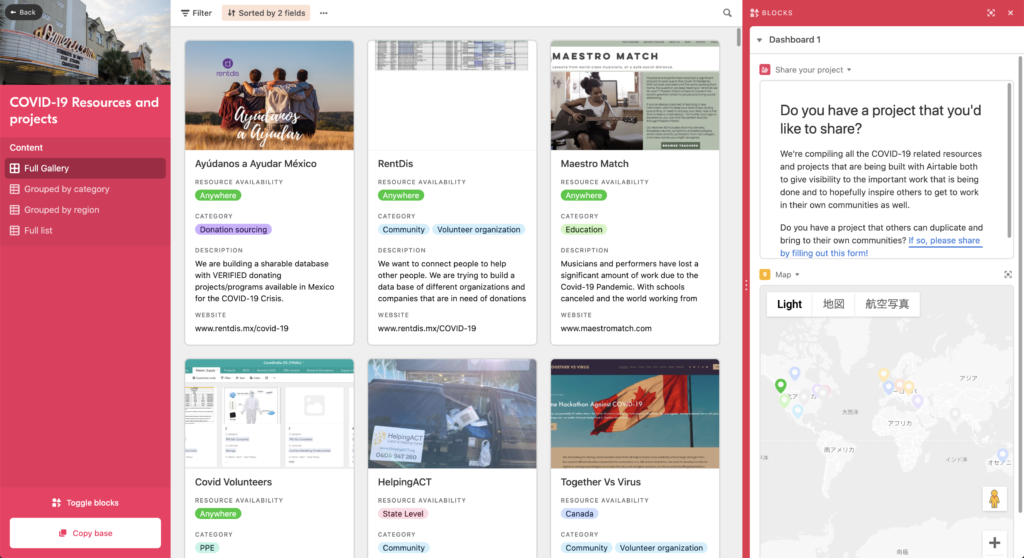
Task: Click the Share your project block icon
Action: (x=765, y=69)
